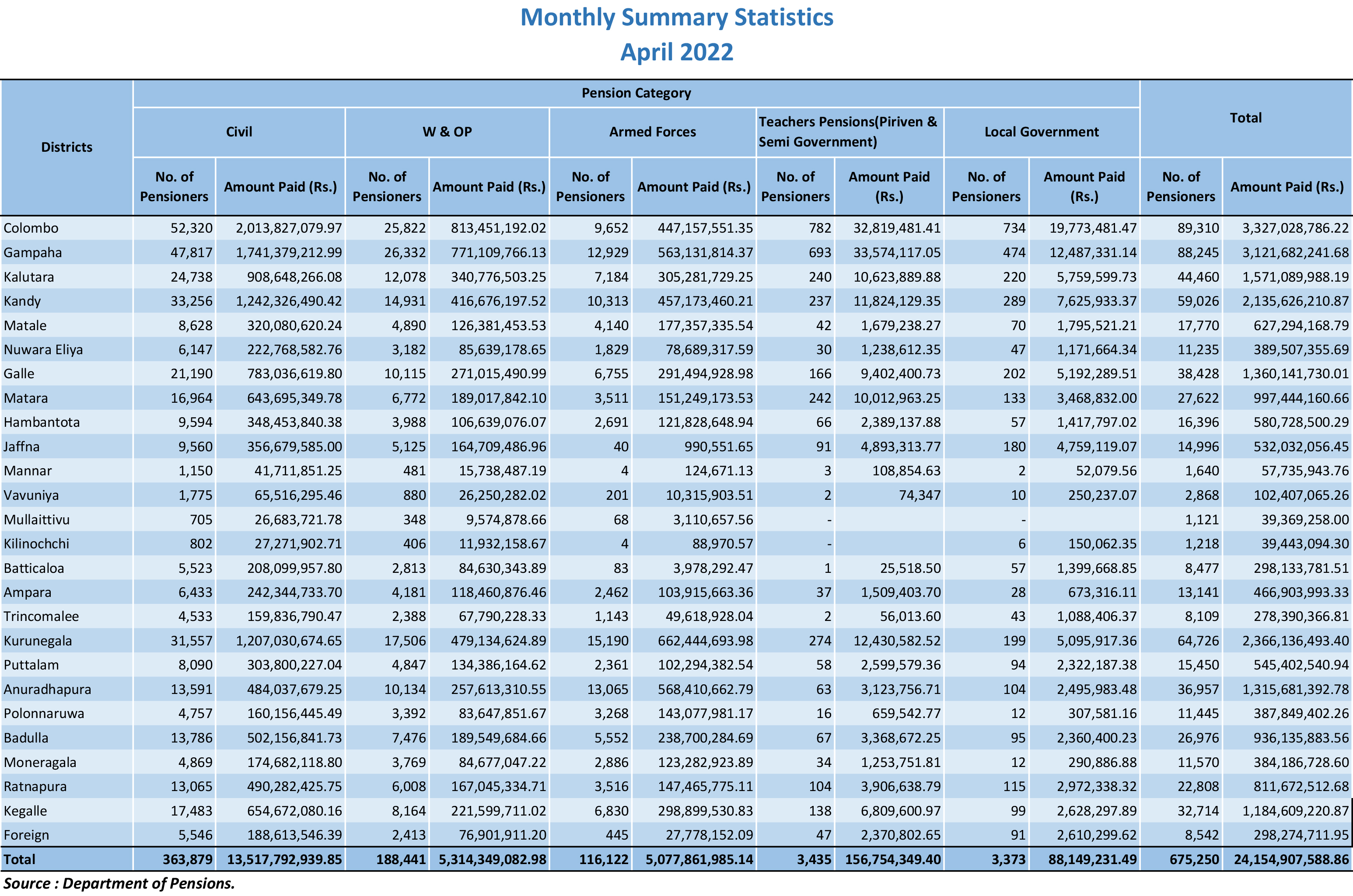Viewport: 1353px width, 896px height.
Task: Click the W & OP header
Action: 447,132
